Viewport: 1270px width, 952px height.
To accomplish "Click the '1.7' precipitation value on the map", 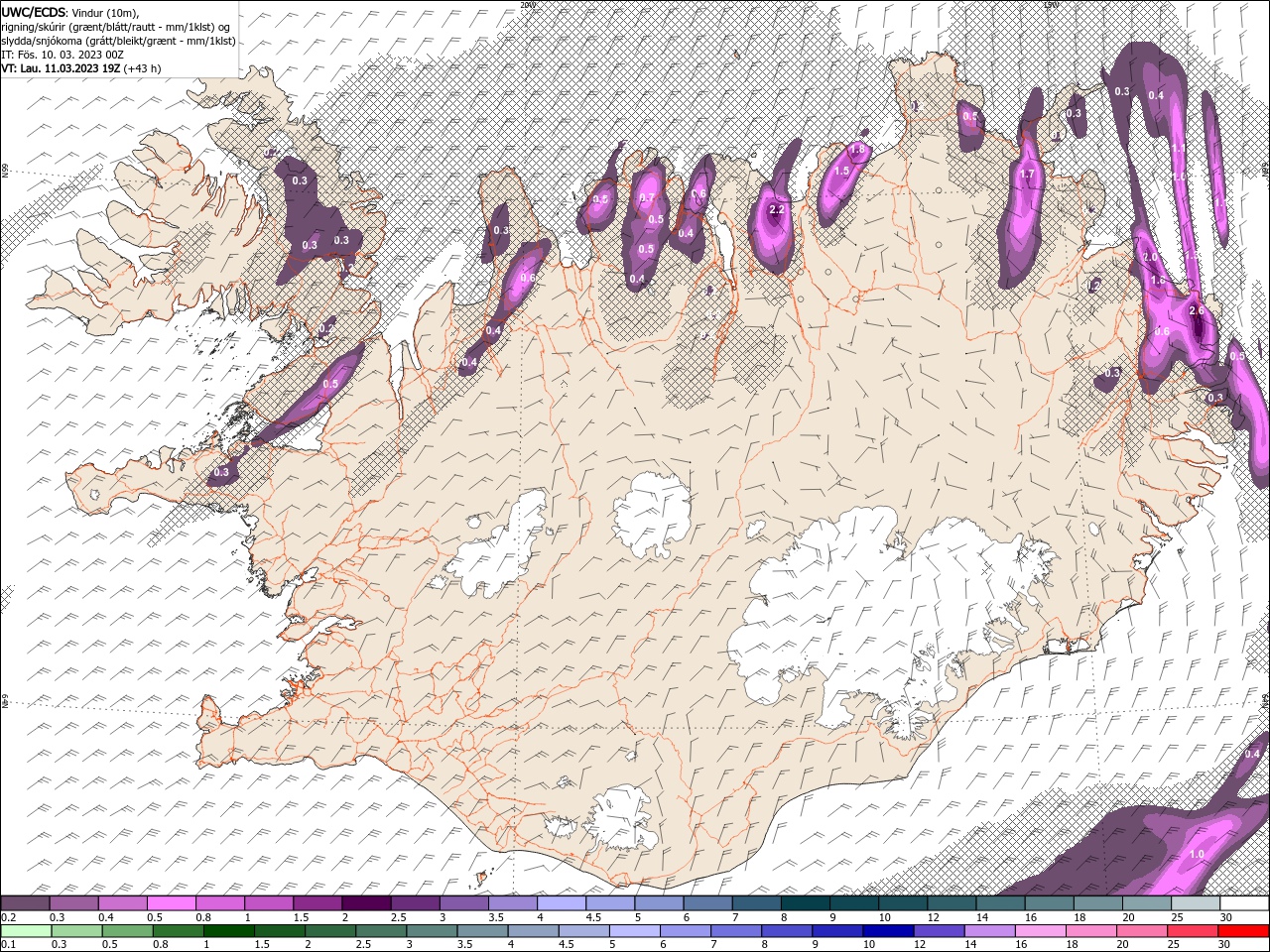I will click(x=1027, y=175).
